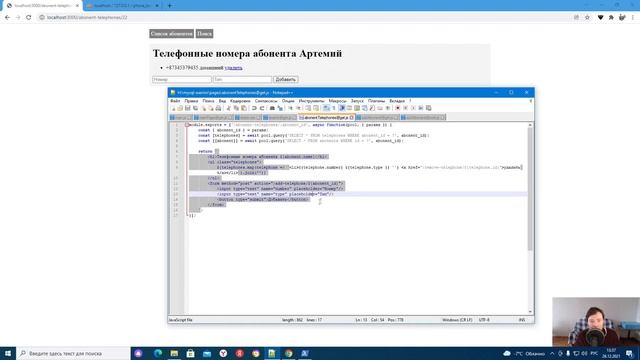Open the Инструменты menu
640x360 pixels.
(311, 101)
